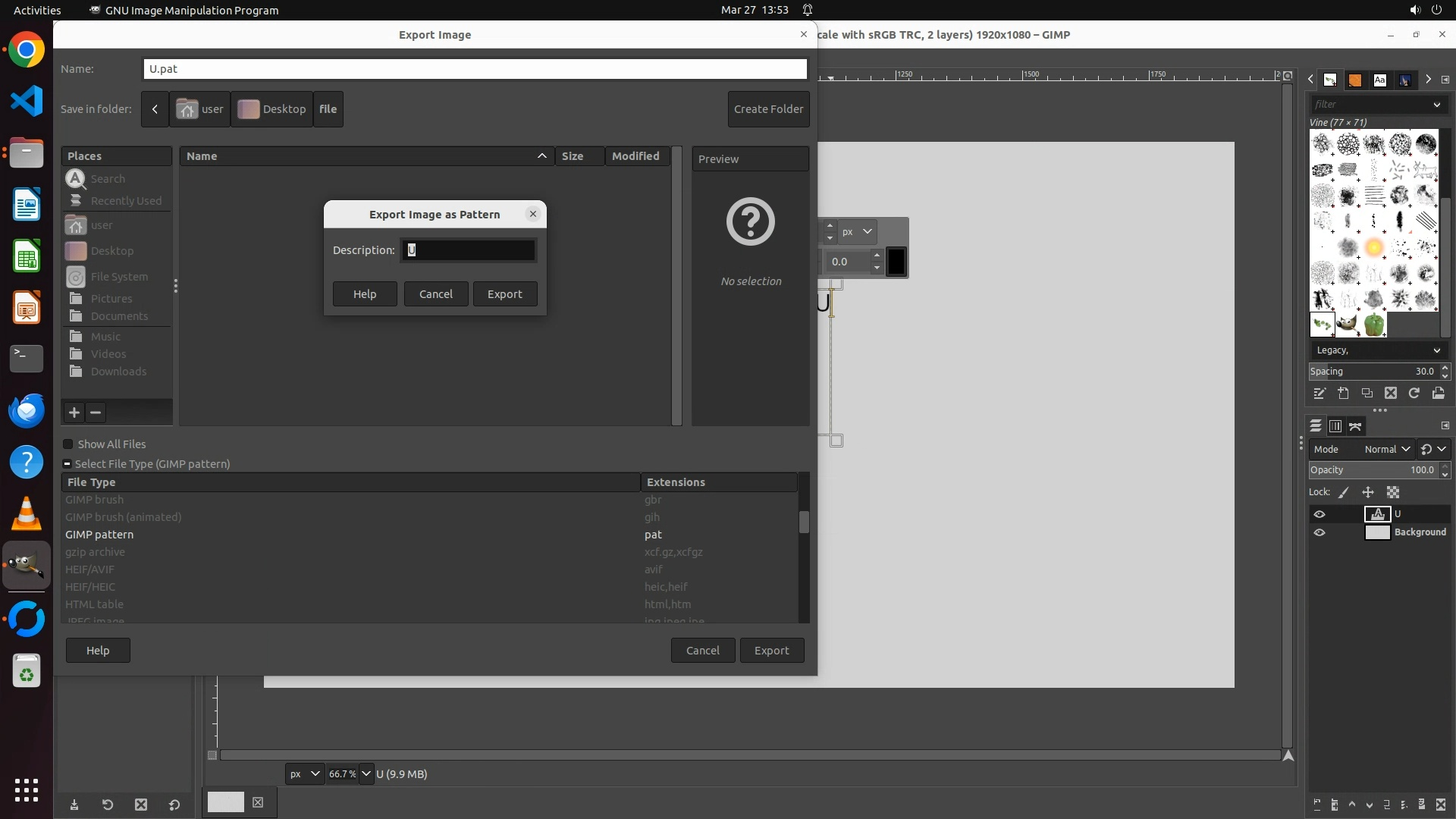Image resolution: width=1456 pixels, height=819 pixels.
Task: Open the zoom percentage dropdown in status bar
Action: point(366,773)
